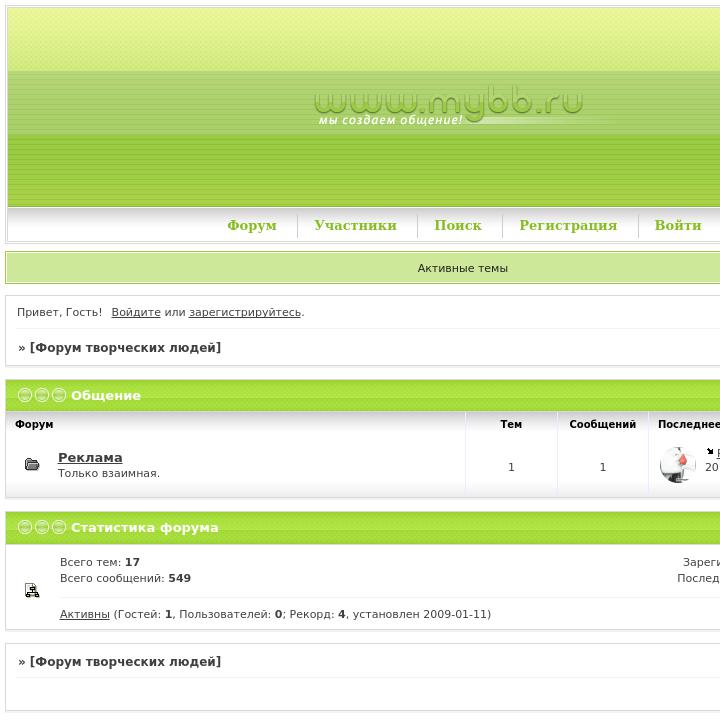The width and height of the screenshot is (720, 720).
Task: Click the Общение category title
Action: tap(106, 395)
